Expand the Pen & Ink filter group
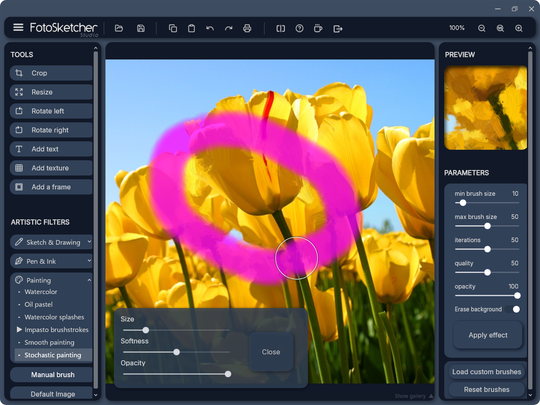The height and width of the screenshot is (405, 540). pyautogui.click(x=51, y=261)
